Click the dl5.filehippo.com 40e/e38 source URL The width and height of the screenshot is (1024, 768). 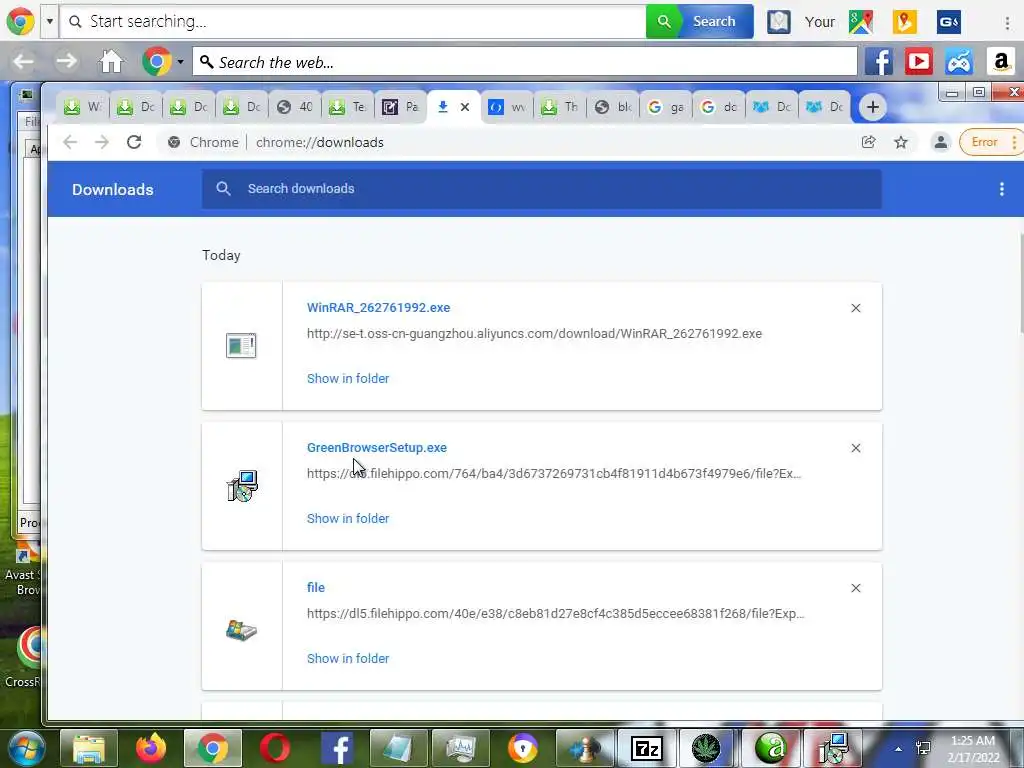tap(555, 614)
